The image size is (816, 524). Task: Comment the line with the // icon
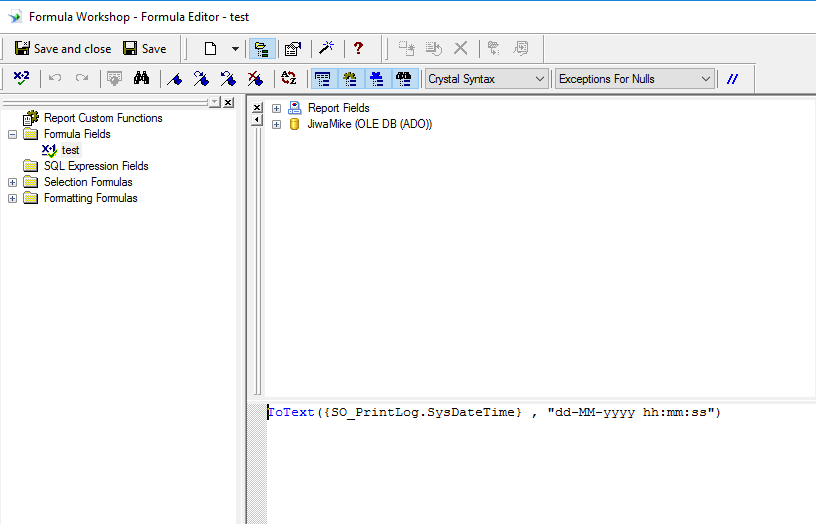[x=732, y=79]
